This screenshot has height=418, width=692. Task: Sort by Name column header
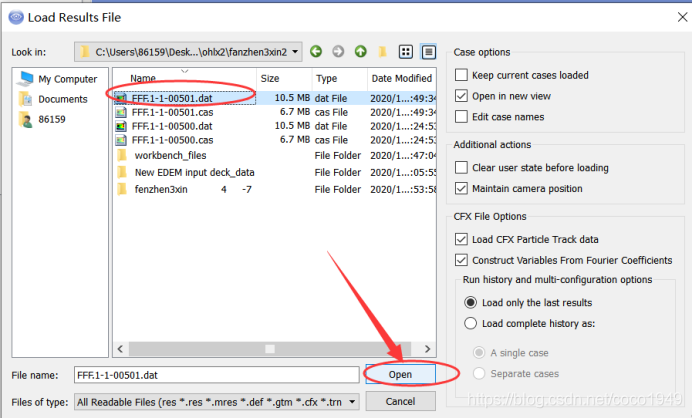pyautogui.click(x=143, y=79)
